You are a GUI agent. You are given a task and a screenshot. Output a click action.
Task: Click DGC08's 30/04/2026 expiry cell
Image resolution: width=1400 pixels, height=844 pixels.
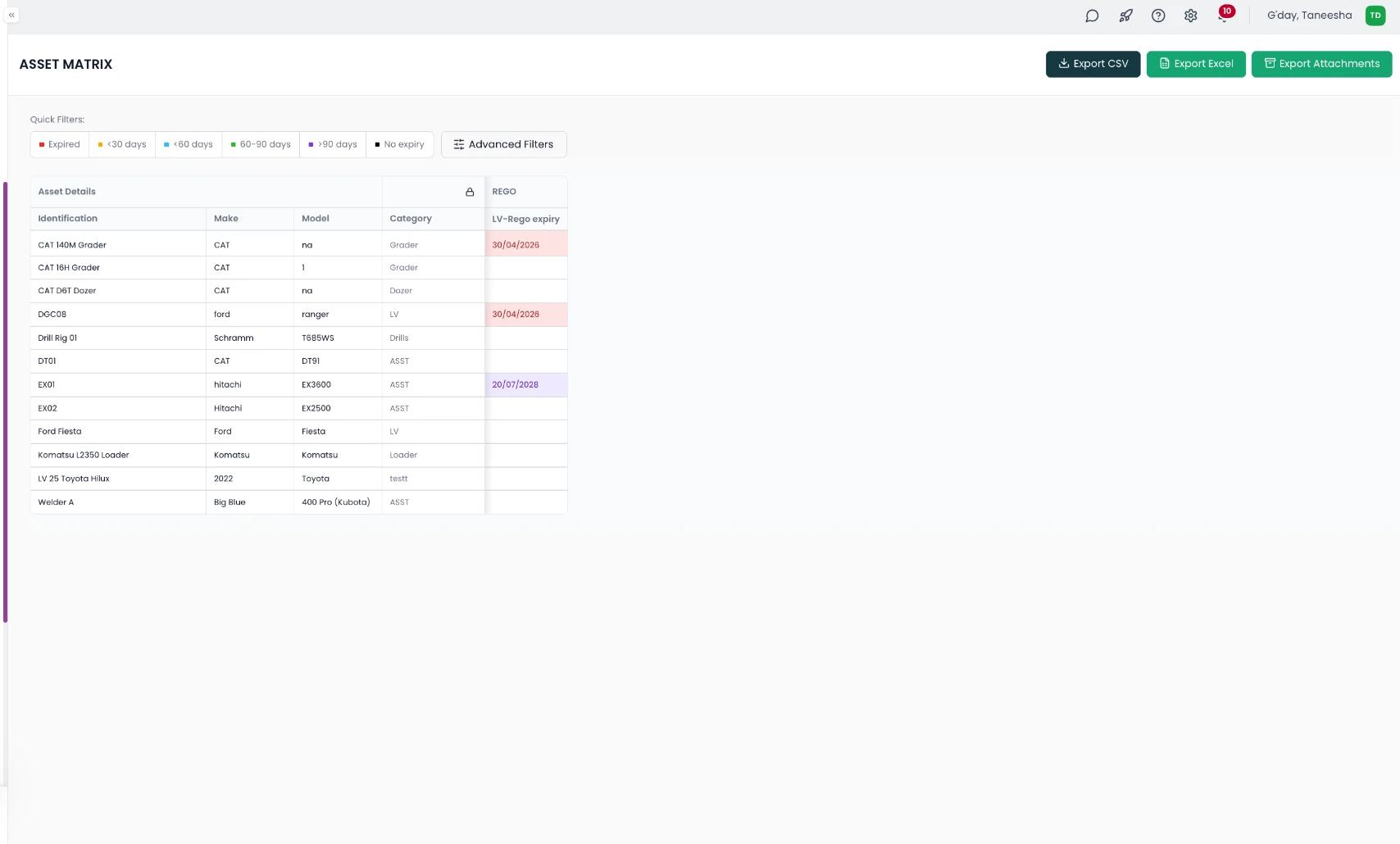pos(525,315)
